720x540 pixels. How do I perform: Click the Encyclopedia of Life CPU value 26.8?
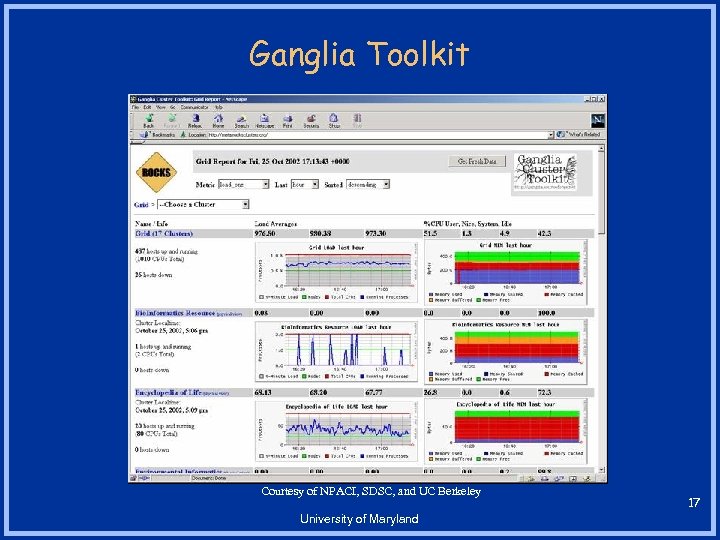click(x=430, y=393)
